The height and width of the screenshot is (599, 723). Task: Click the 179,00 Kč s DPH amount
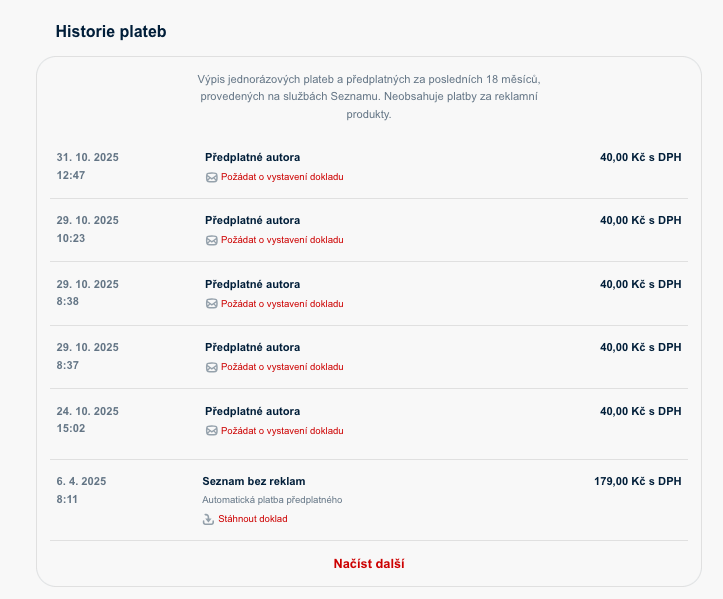(637, 481)
